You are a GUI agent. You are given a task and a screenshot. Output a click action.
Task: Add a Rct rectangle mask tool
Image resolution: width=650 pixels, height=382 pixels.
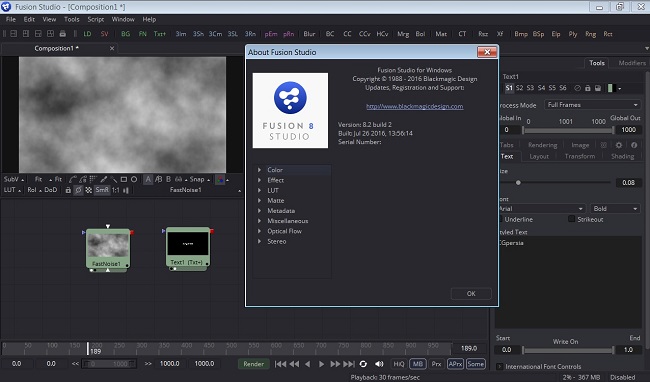608,34
